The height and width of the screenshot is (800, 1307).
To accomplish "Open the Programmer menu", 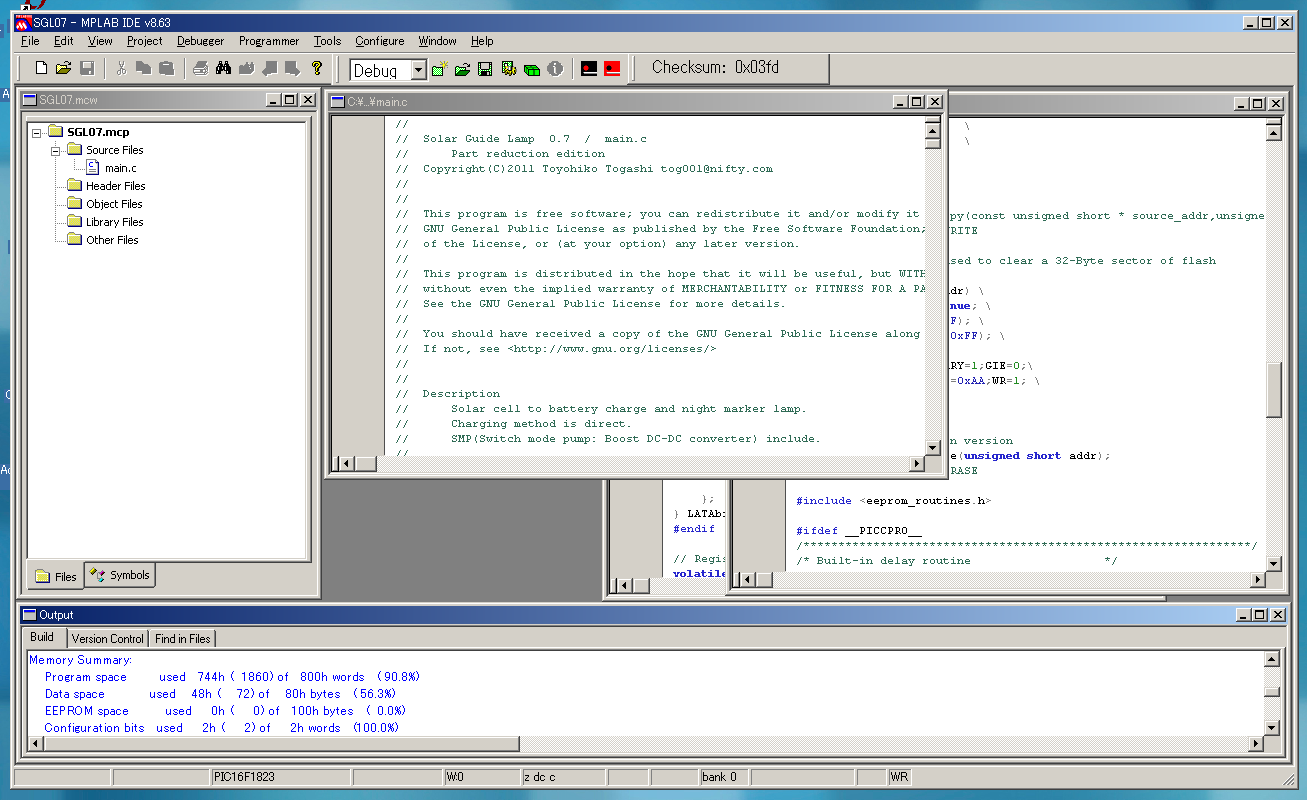I will click(x=269, y=41).
